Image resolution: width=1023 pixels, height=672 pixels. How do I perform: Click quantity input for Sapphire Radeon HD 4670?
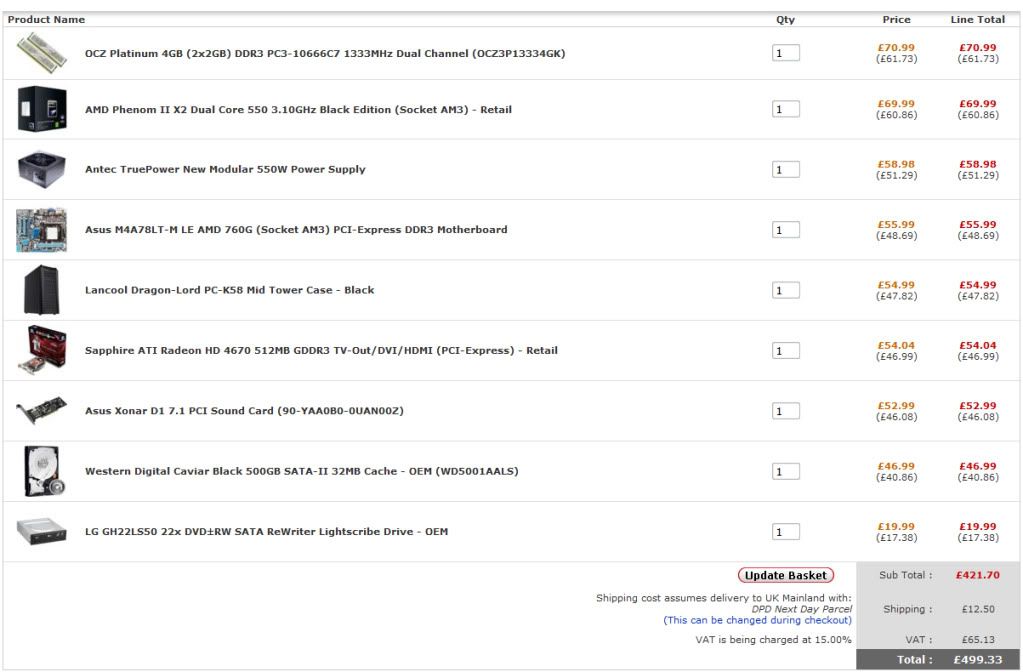click(786, 351)
